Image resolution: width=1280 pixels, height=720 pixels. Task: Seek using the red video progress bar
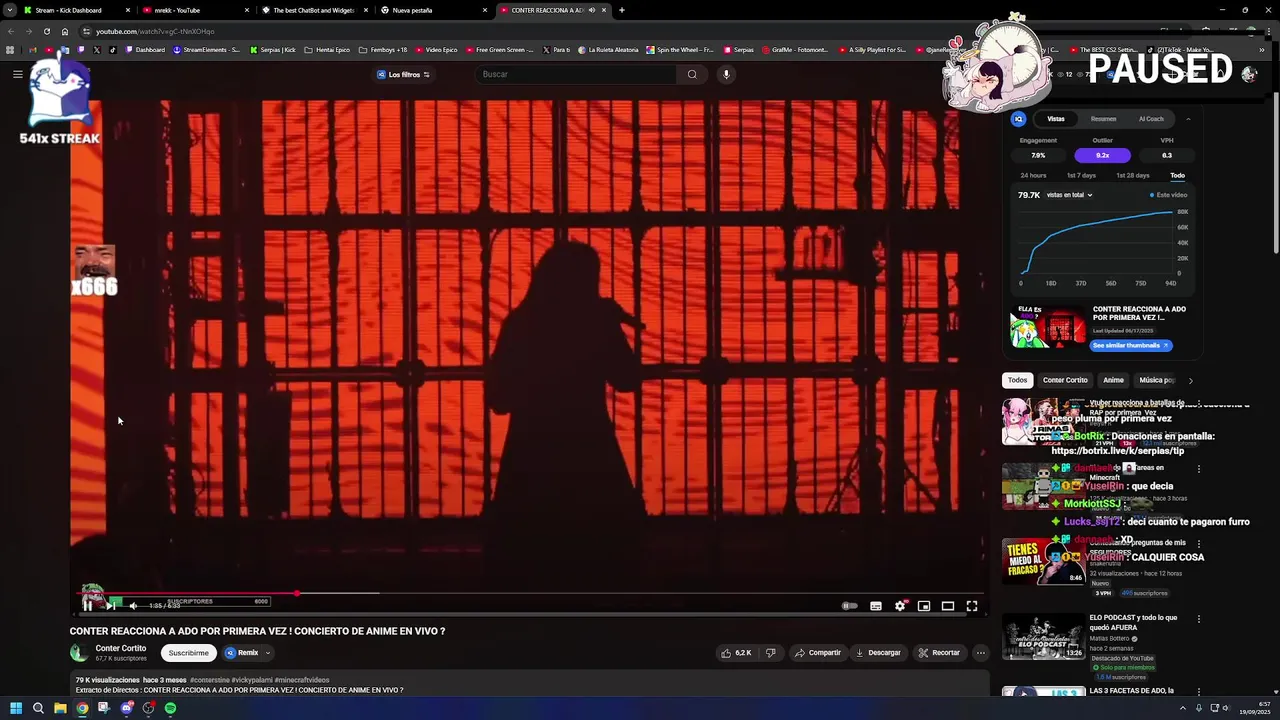[530, 593]
